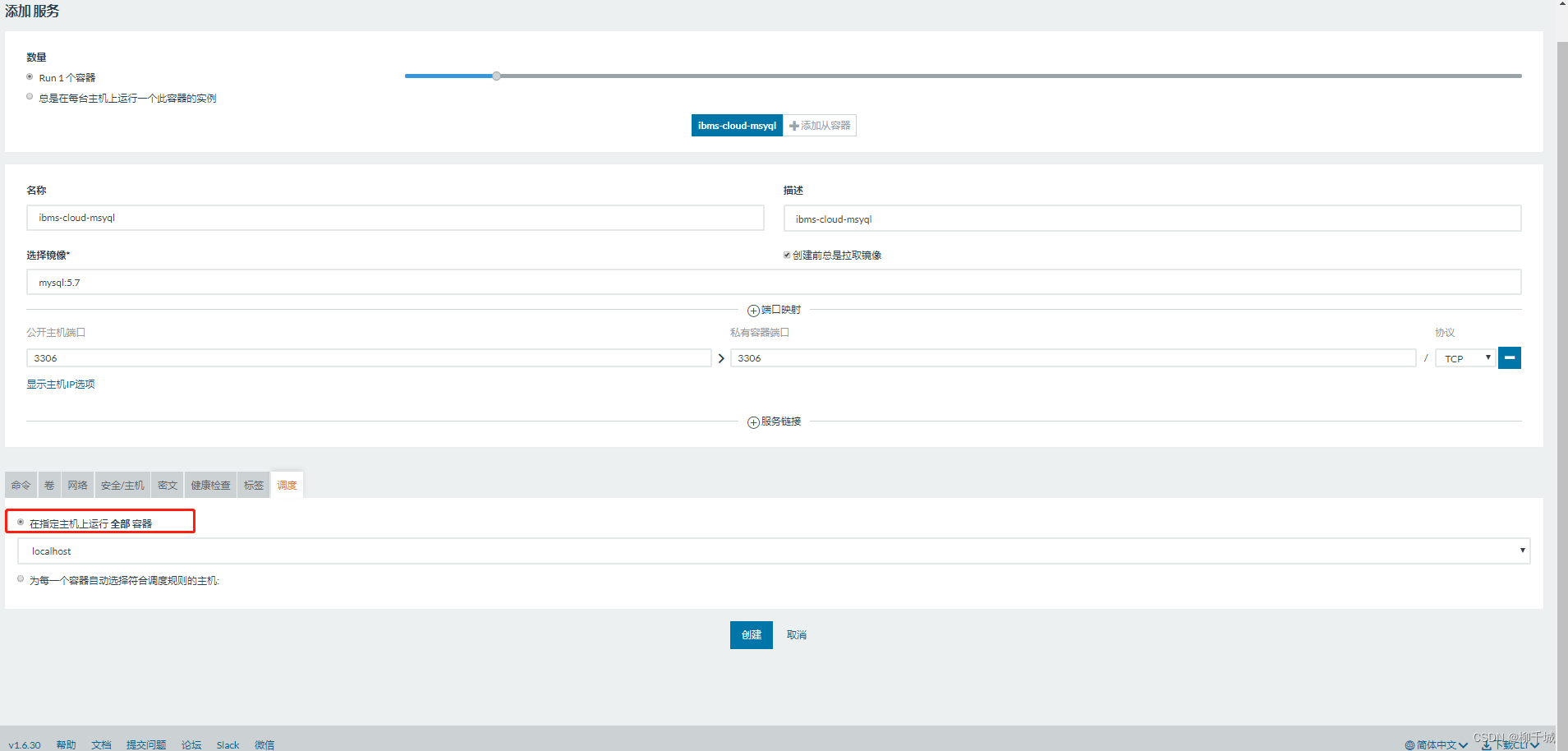Click 添加从容器 button
Image resolution: width=1568 pixels, height=751 pixels.
(820, 126)
